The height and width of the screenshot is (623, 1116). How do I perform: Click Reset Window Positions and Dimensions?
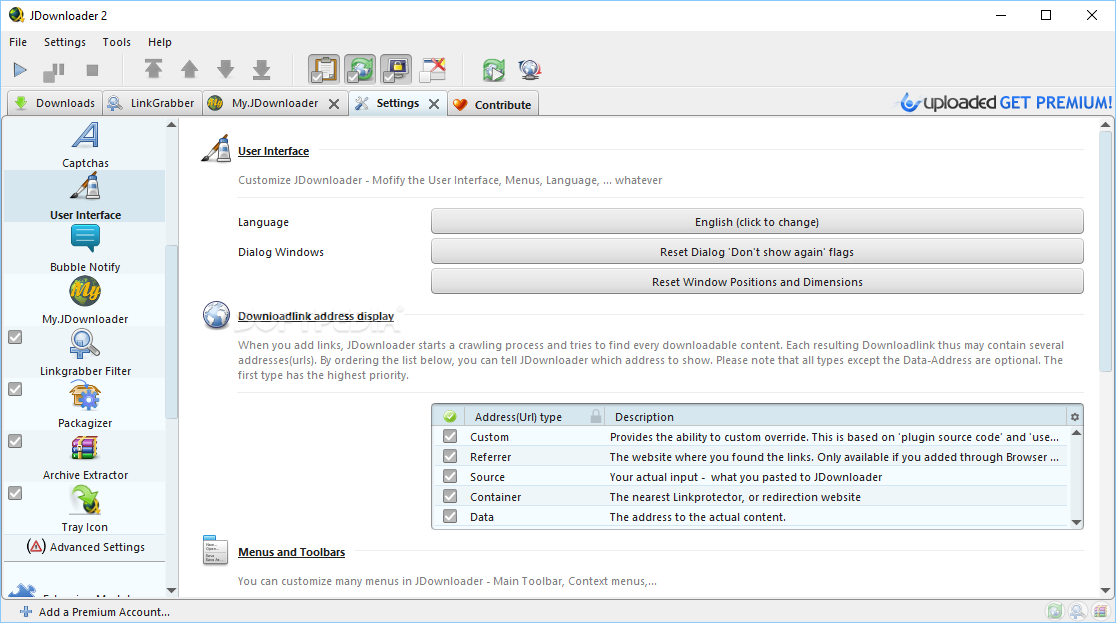[x=757, y=281]
